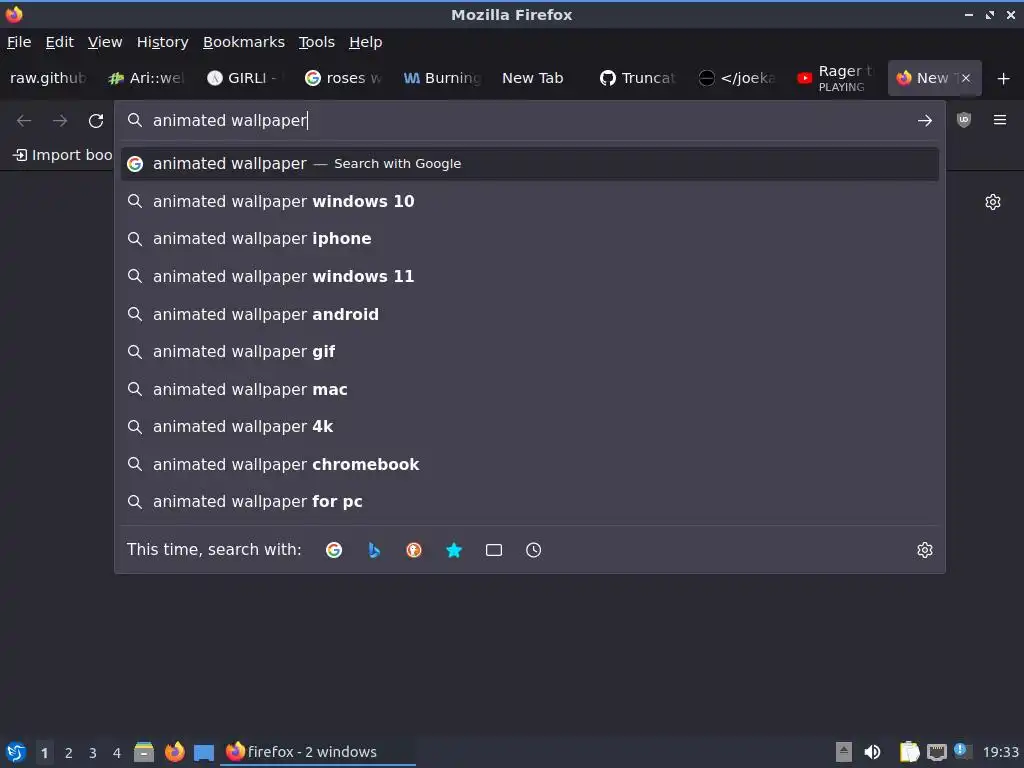Launch Firefox from the taskbar quicklaunch
This screenshot has width=1024, height=768.
[x=174, y=752]
